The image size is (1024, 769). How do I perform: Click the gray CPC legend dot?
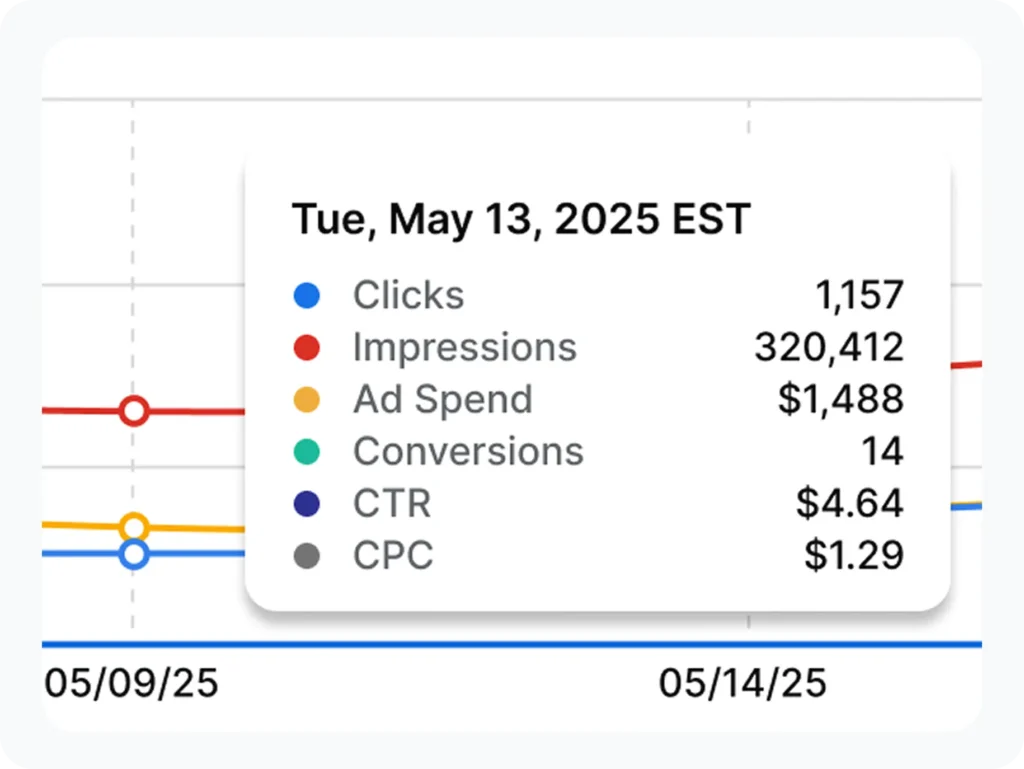306,556
